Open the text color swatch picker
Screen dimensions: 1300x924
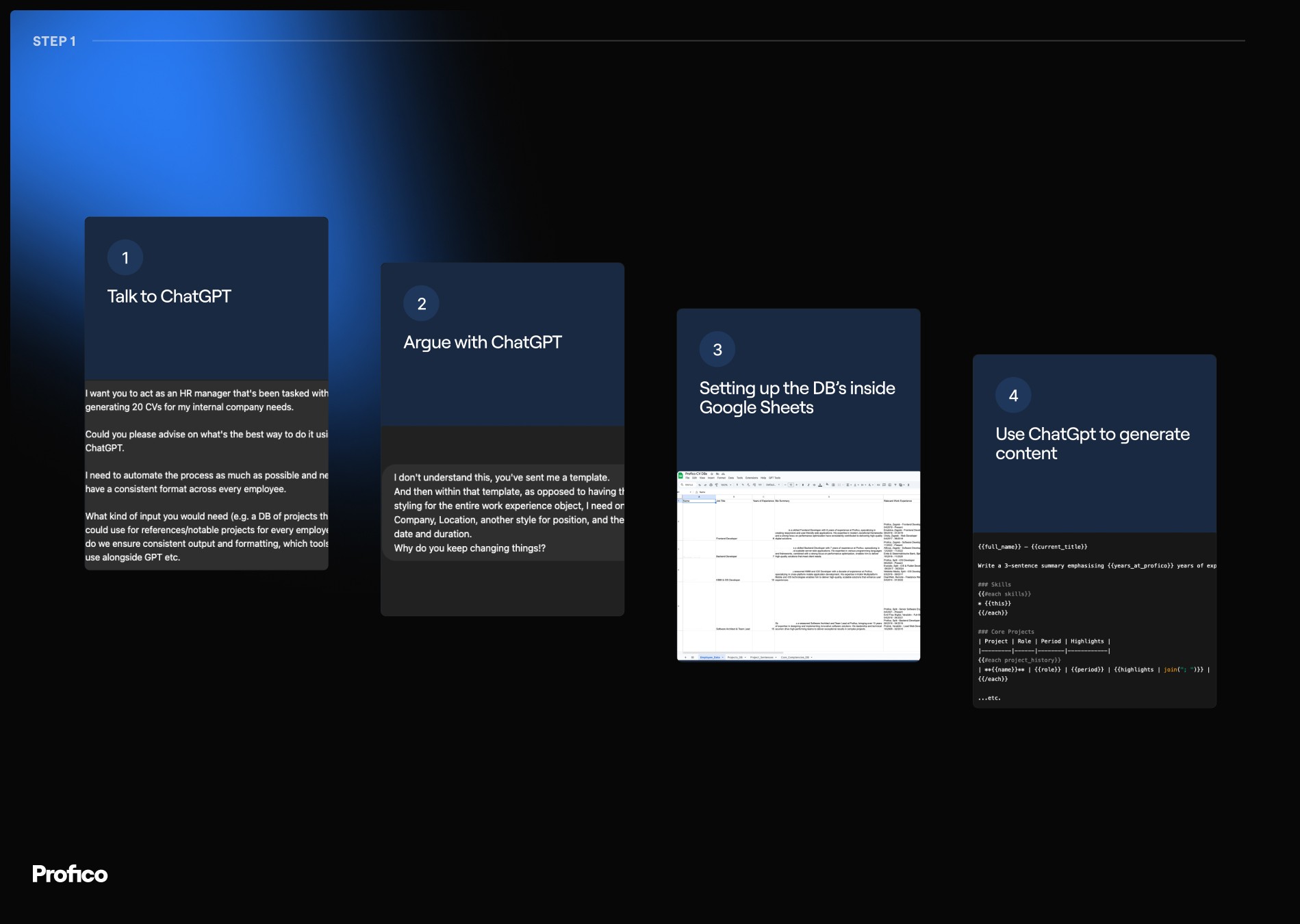[x=820, y=485]
